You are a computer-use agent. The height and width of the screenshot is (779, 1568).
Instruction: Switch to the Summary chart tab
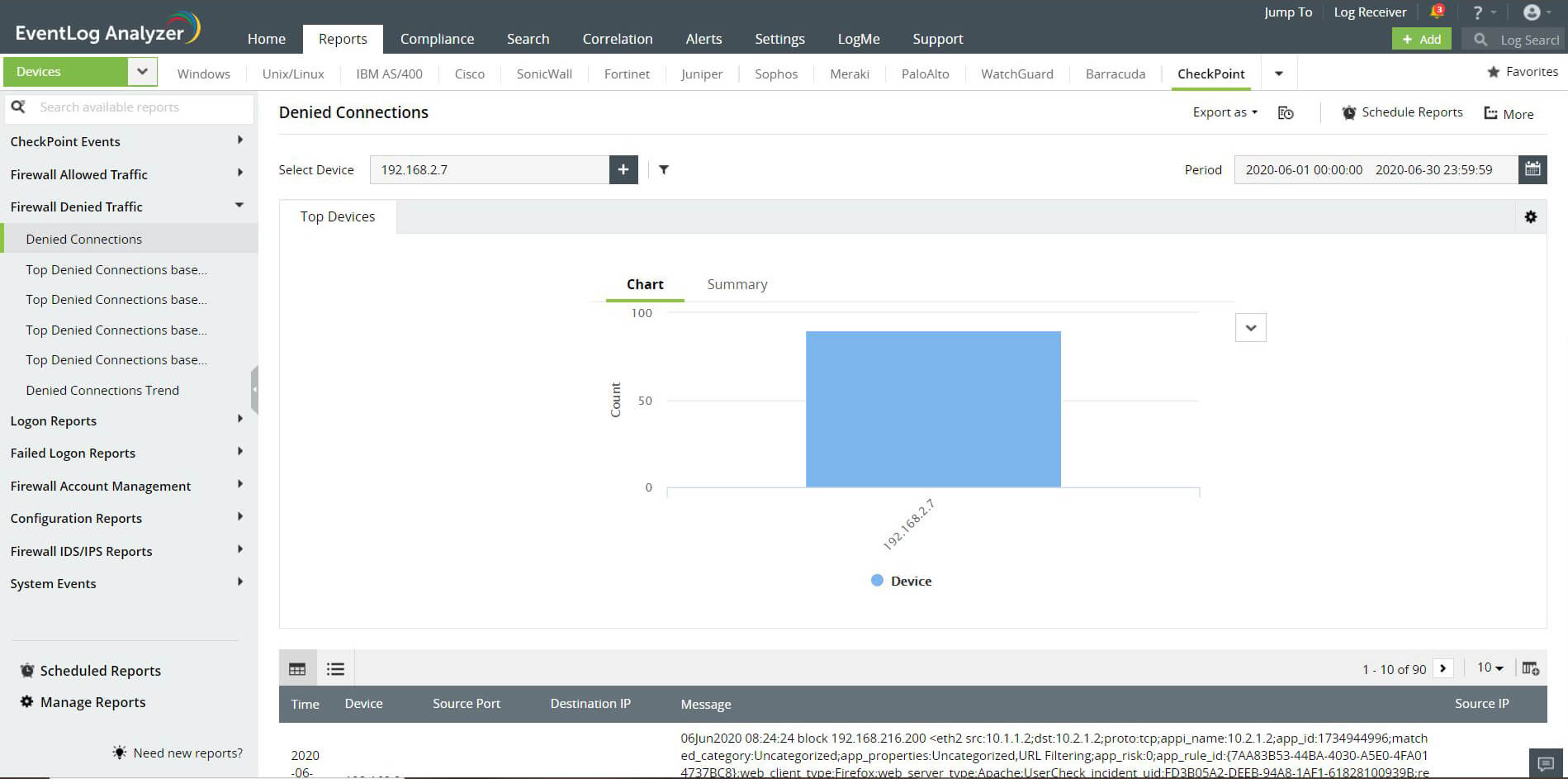(x=737, y=284)
